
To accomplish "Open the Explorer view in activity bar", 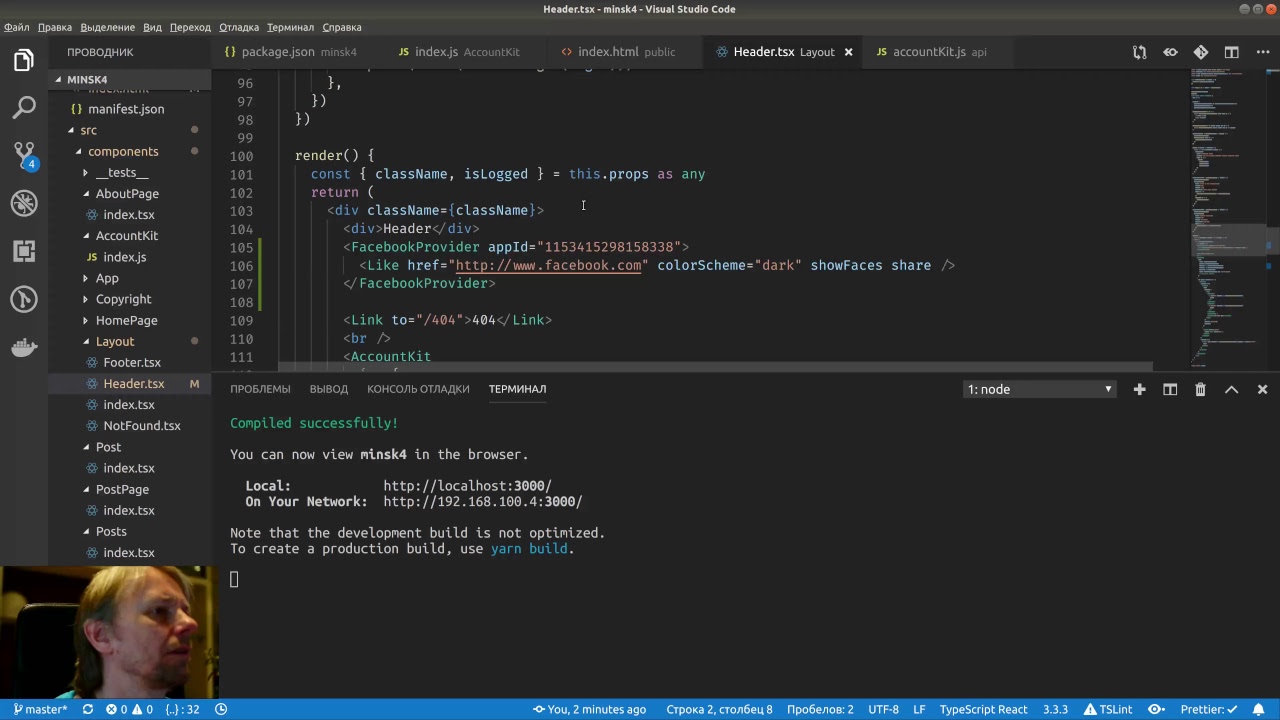I will coord(24,61).
